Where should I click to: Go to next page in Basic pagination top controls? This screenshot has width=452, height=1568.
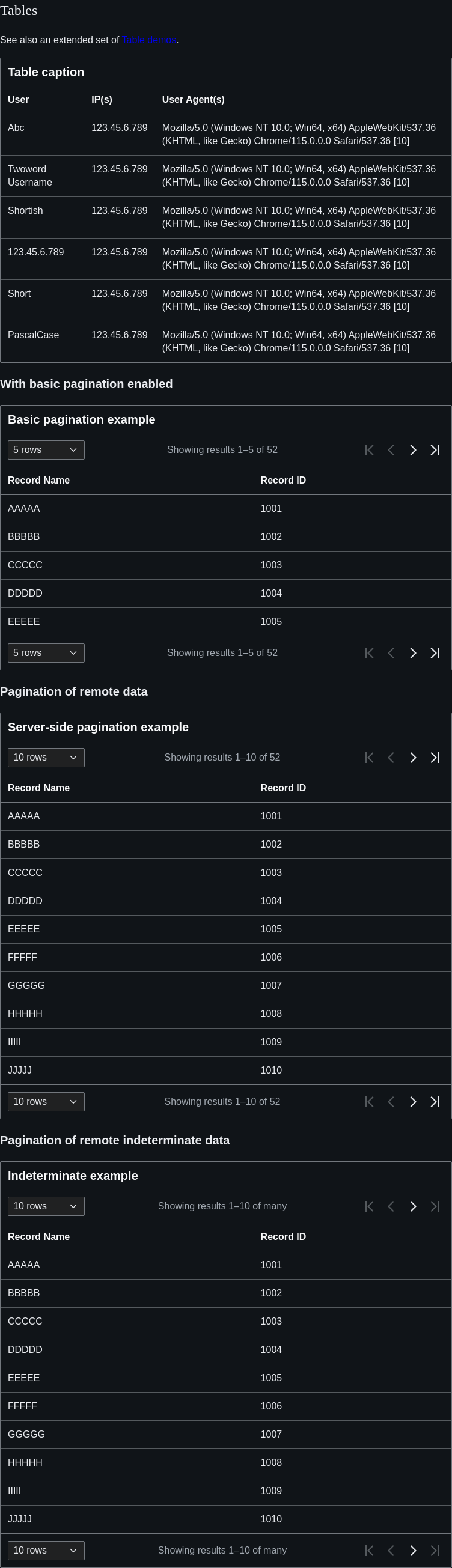[x=413, y=450]
